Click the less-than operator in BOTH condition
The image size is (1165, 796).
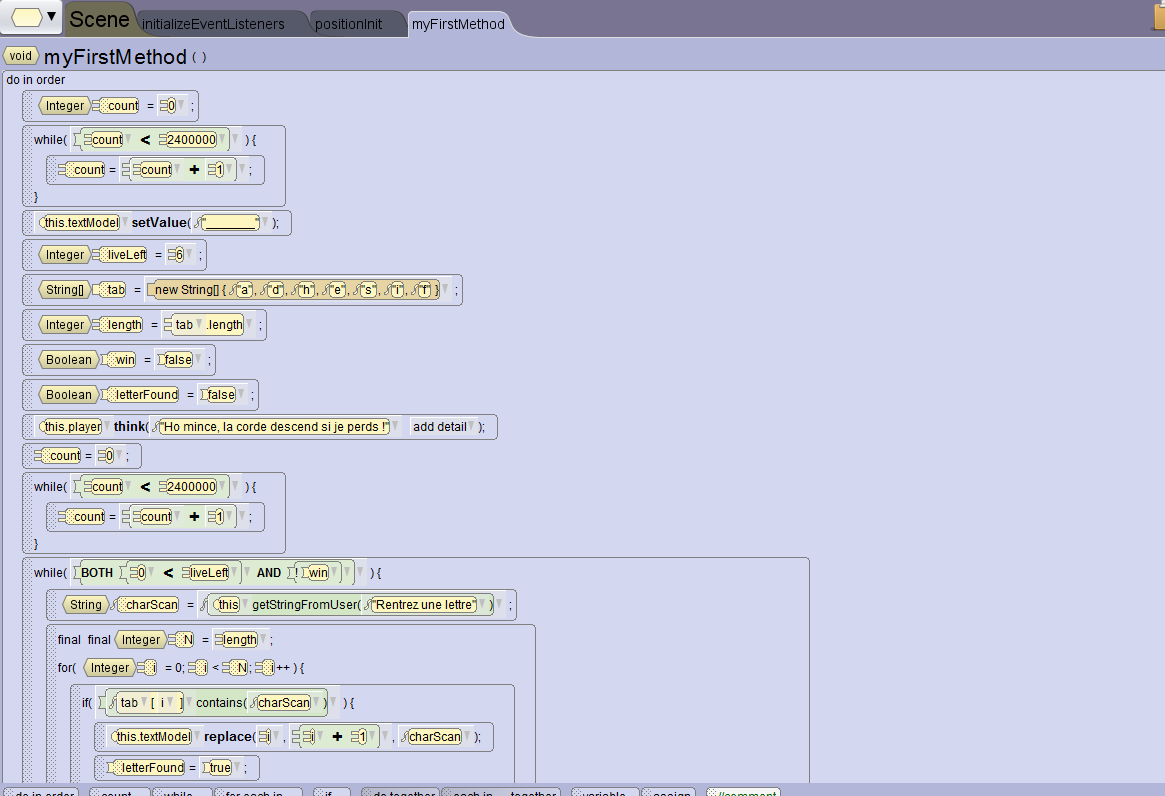169,572
